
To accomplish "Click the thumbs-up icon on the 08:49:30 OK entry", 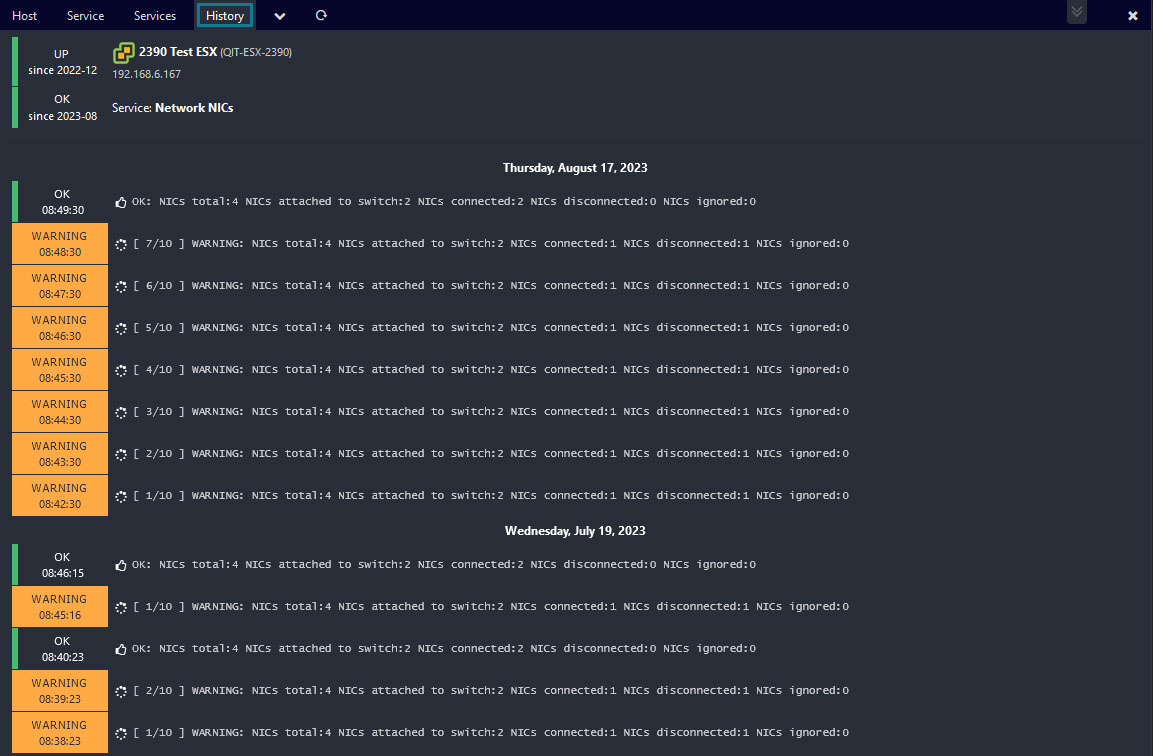I will click(119, 200).
